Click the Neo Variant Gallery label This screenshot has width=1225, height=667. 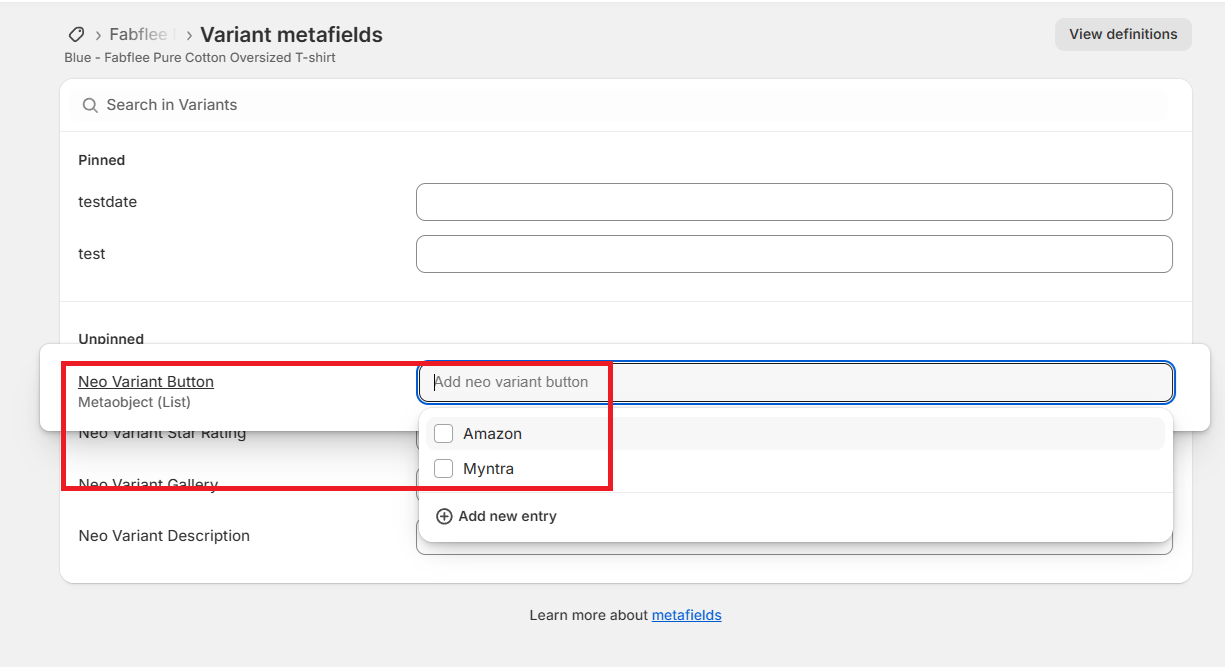(x=148, y=485)
